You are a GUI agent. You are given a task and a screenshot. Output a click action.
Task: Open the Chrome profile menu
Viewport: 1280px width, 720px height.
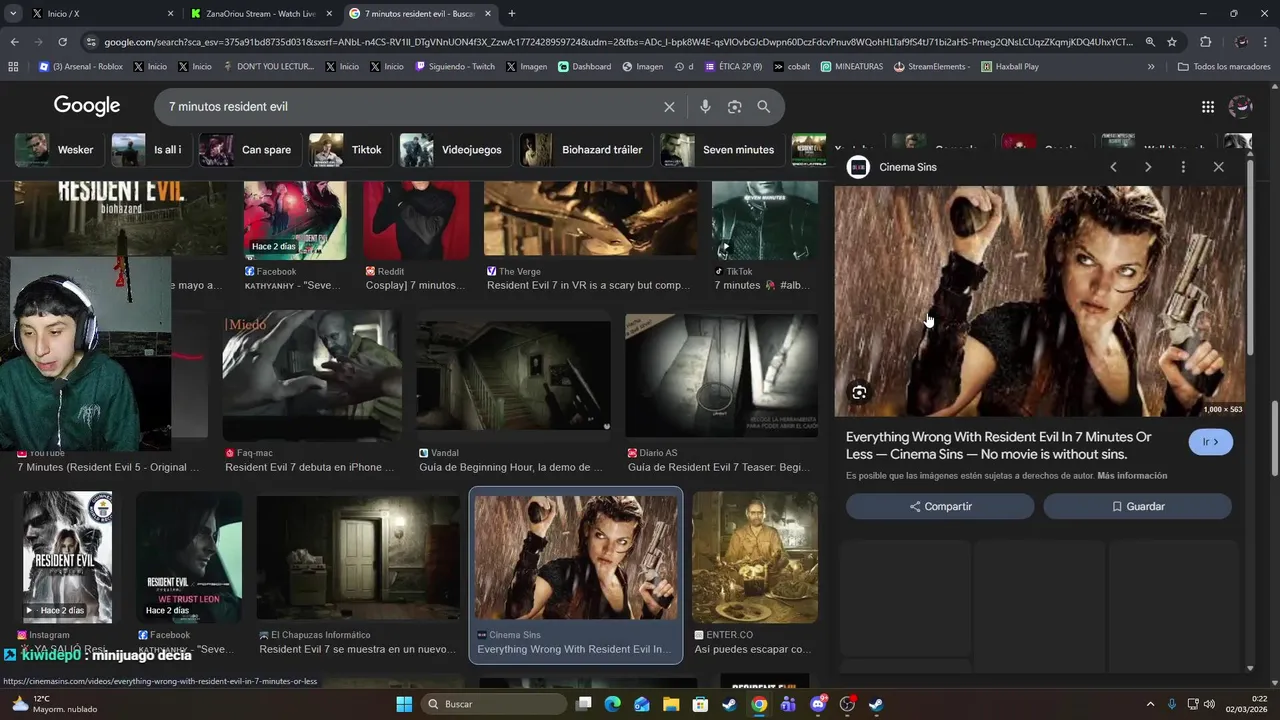tap(1241, 42)
